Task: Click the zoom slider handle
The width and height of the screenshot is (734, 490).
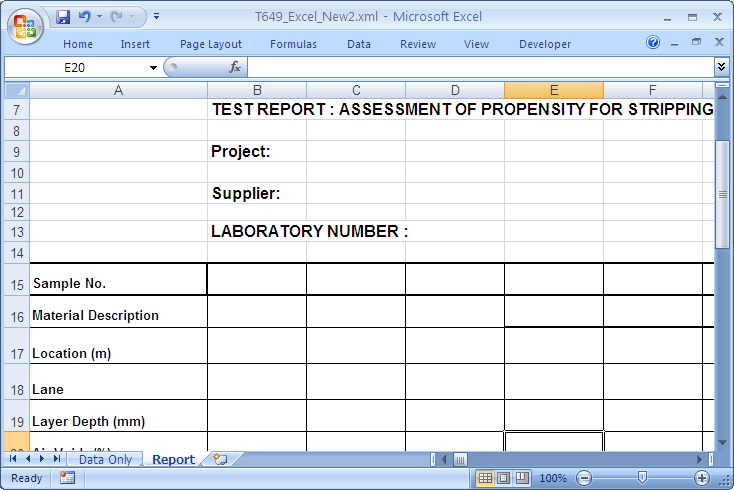Action: [643, 478]
